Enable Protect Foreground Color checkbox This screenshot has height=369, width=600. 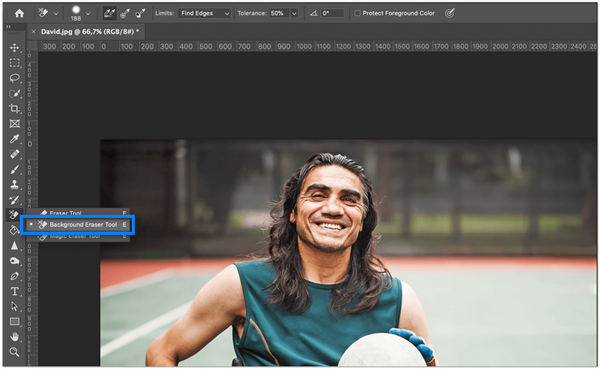pos(357,13)
